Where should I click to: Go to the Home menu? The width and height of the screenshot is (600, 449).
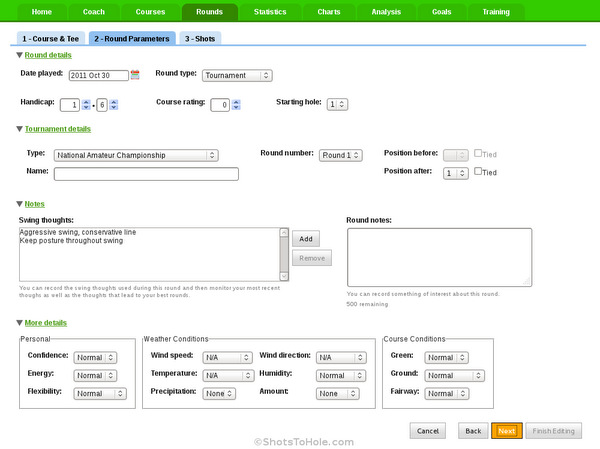click(42, 12)
